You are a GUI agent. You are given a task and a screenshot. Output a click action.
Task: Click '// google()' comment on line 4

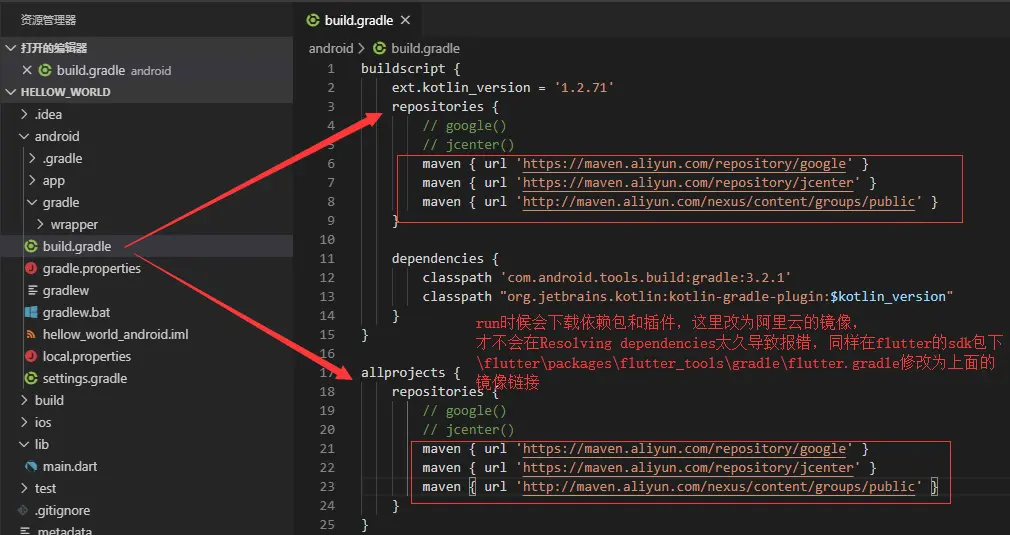click(464, 126)
